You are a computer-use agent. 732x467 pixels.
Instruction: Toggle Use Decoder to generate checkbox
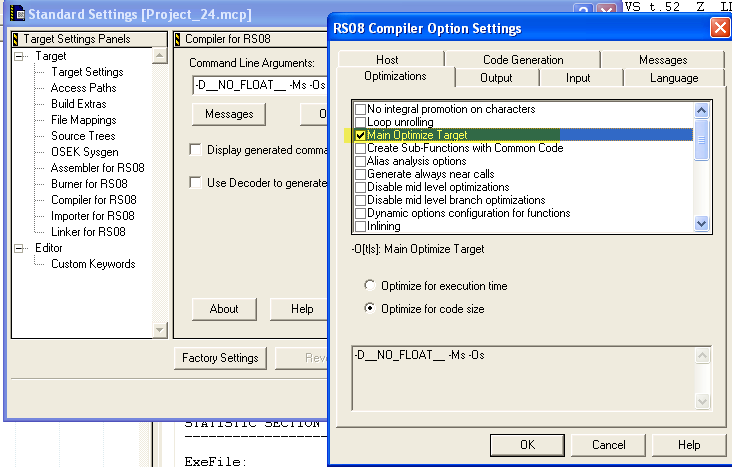195,182
